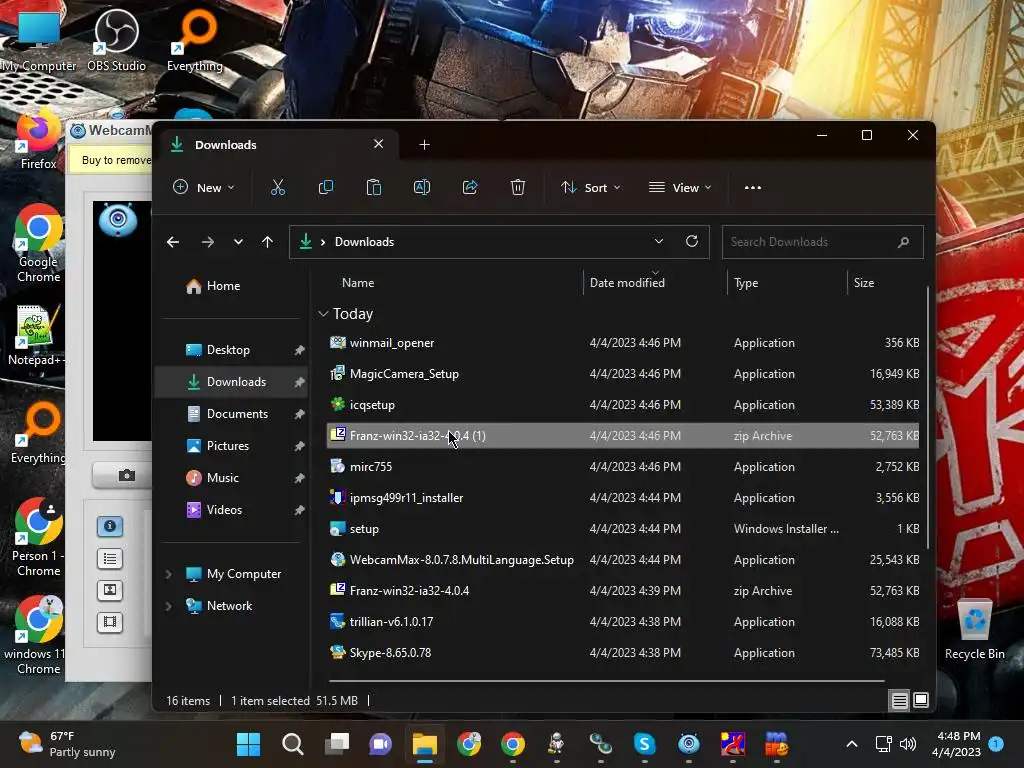Select the ipmsg499r11_installer file
Image resolution: width=1024 pixels, height=768 pixels.
click(x=623, y=498)
